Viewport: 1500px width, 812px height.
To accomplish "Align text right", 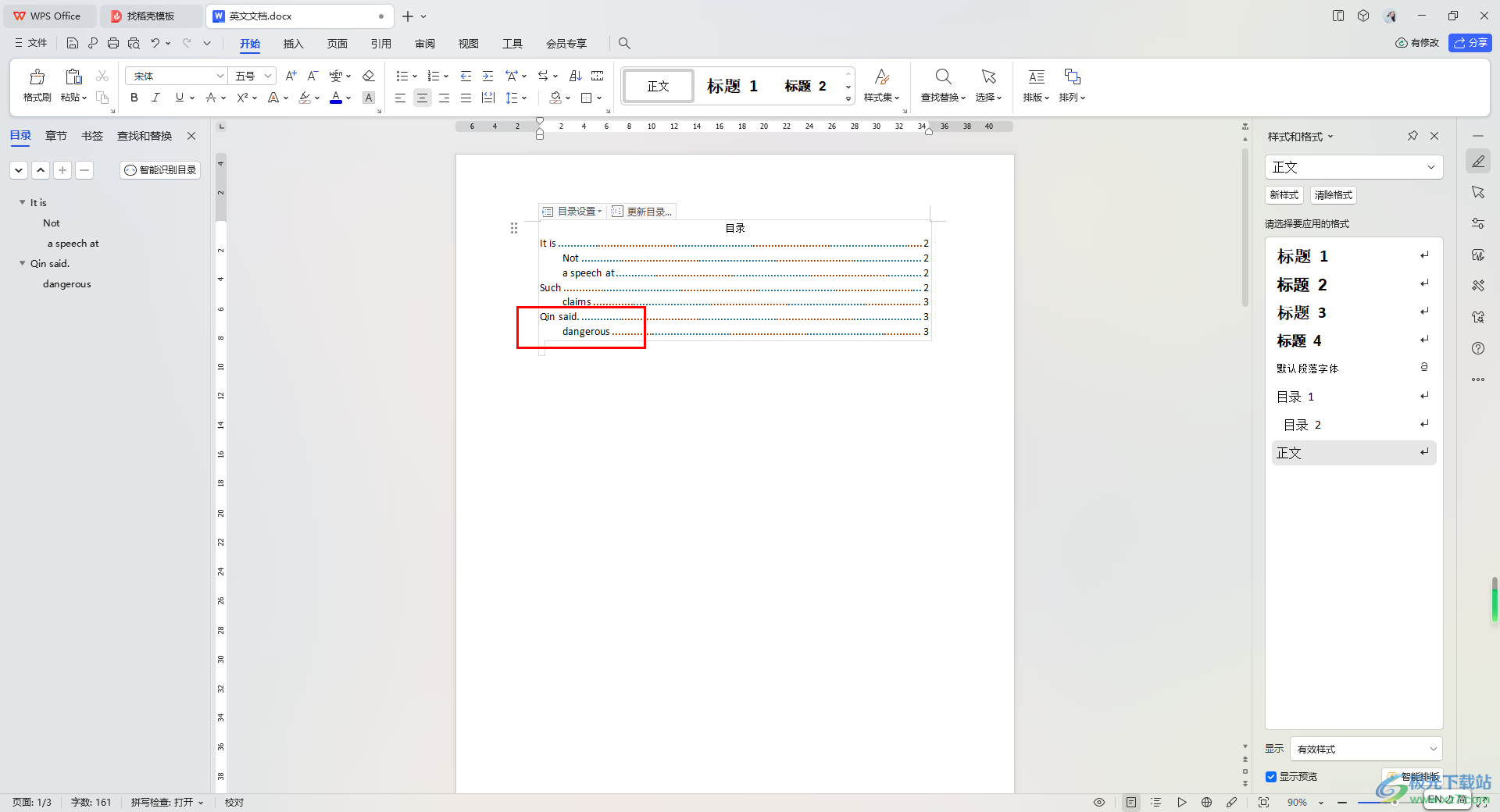I will tap(444, 98).
